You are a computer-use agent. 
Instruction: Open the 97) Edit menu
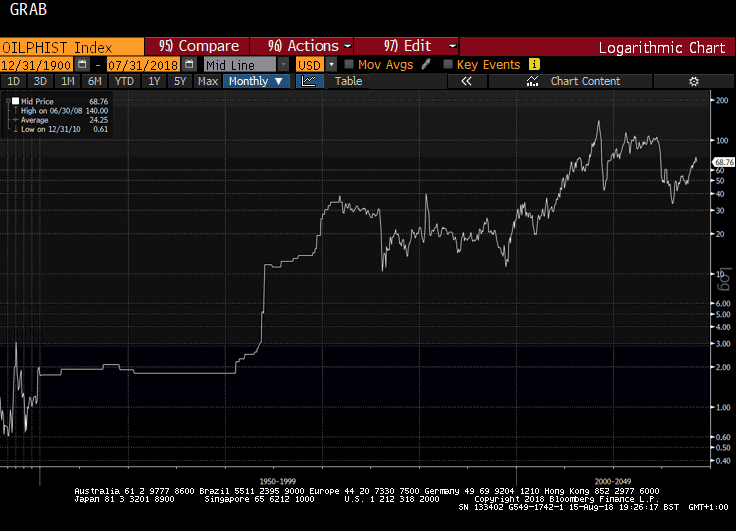pyautogui.click(x=406, y=46)
